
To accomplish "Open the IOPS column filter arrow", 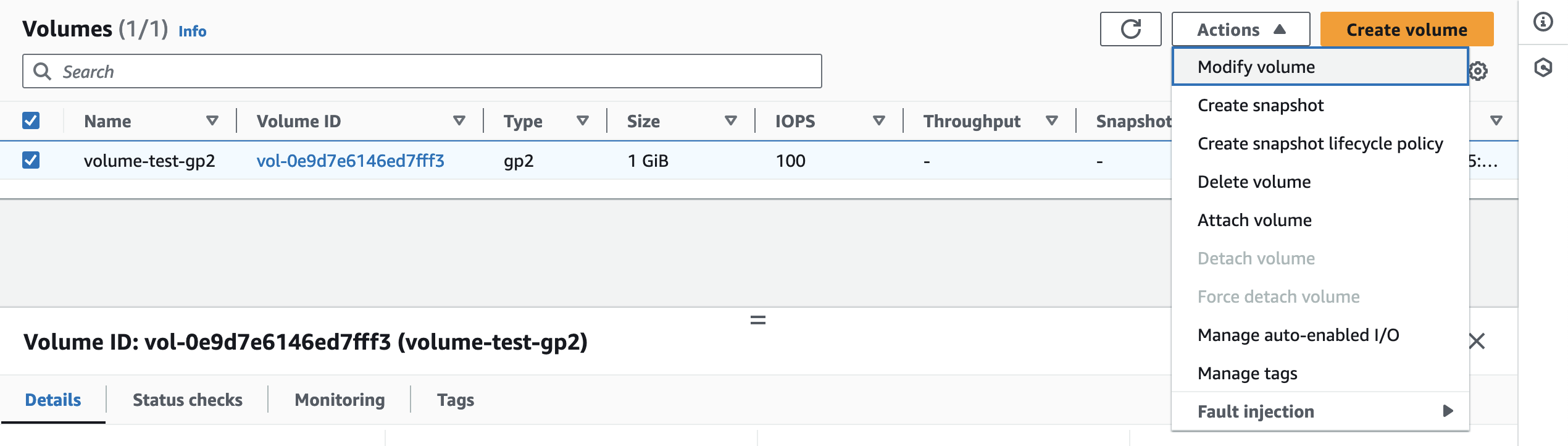I will pos(877,120).
